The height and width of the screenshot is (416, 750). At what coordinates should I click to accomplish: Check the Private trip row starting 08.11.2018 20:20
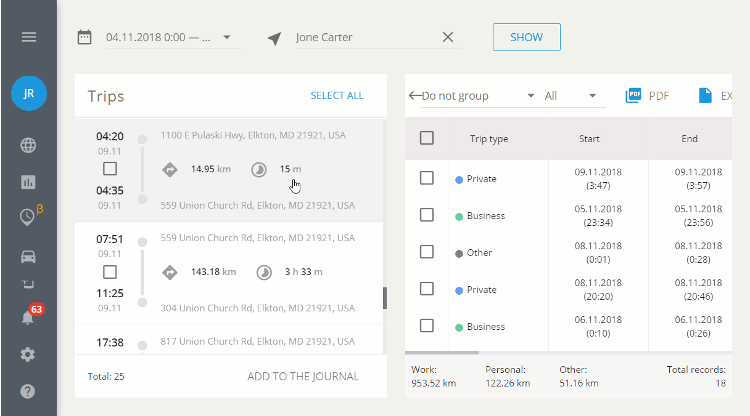click(427, 289)
